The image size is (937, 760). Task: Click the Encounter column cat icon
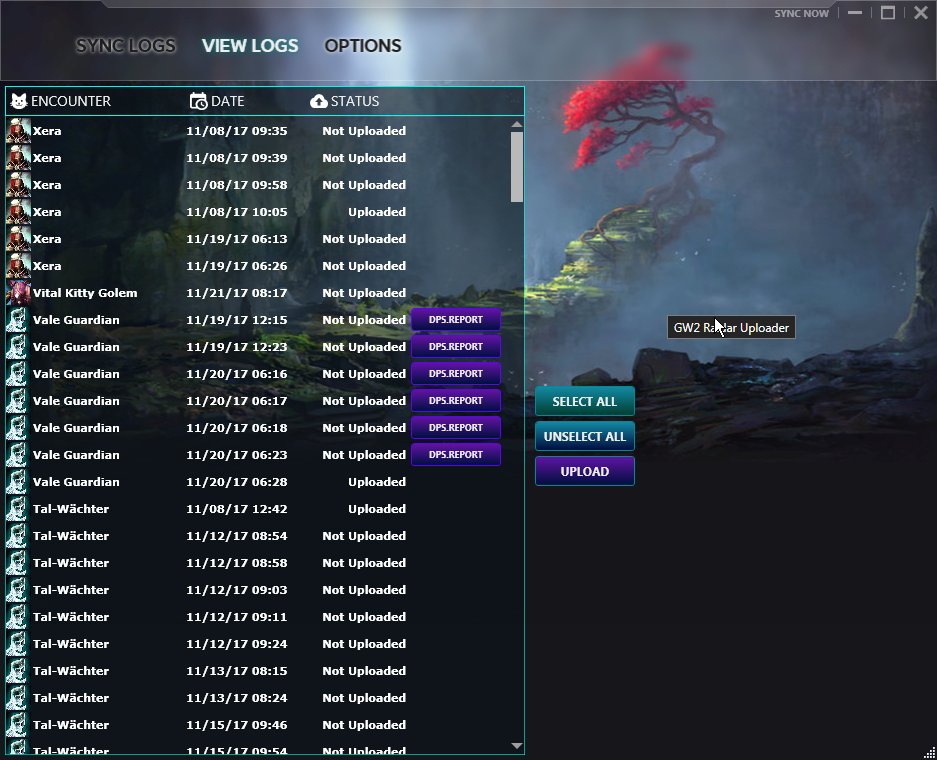(19, 101)
